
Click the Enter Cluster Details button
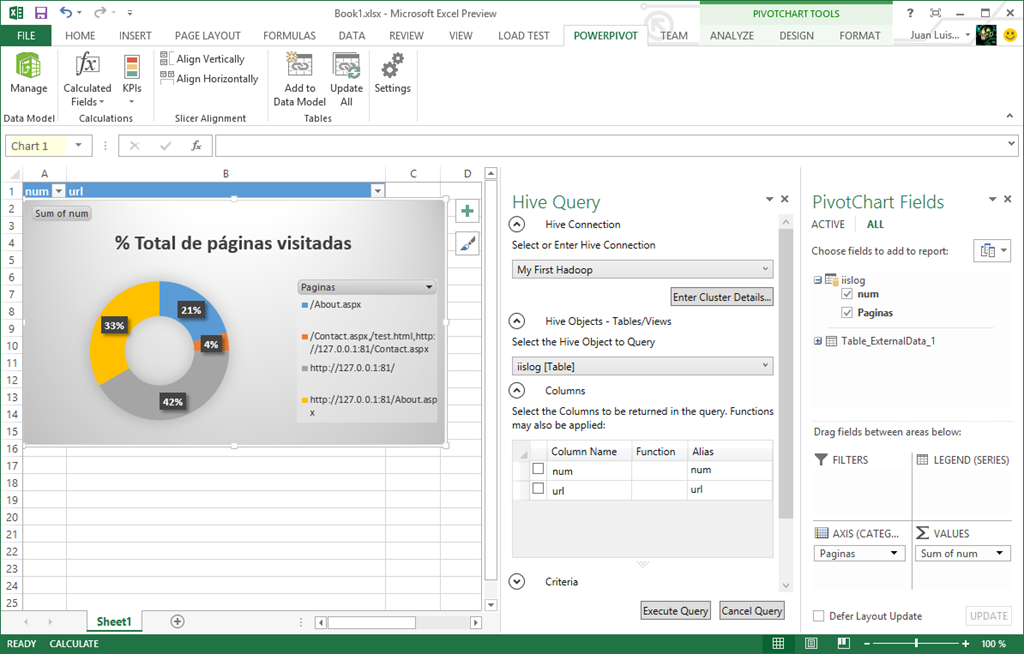click(722, 297)
